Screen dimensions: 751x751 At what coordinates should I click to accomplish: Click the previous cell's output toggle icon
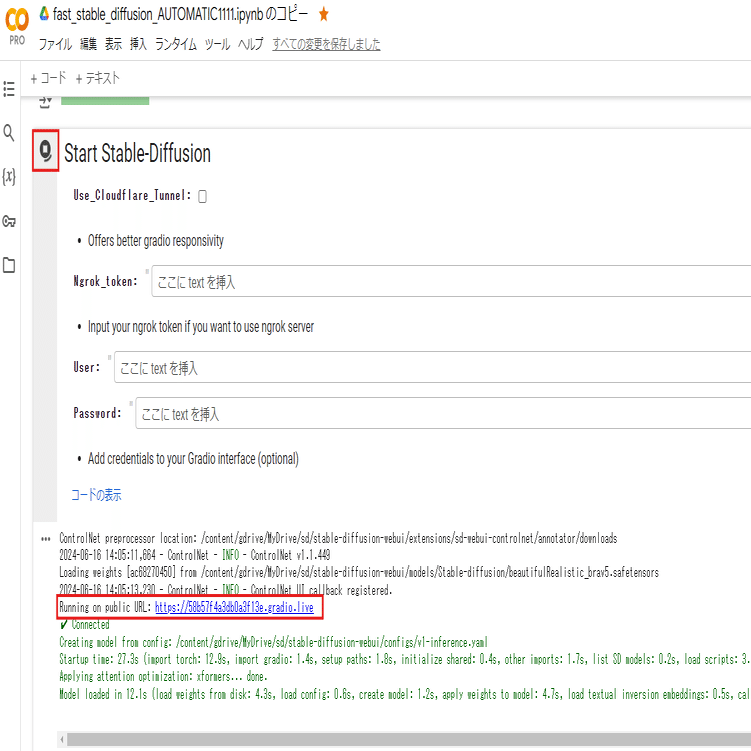pyautogui.click(x=46, y=102)
